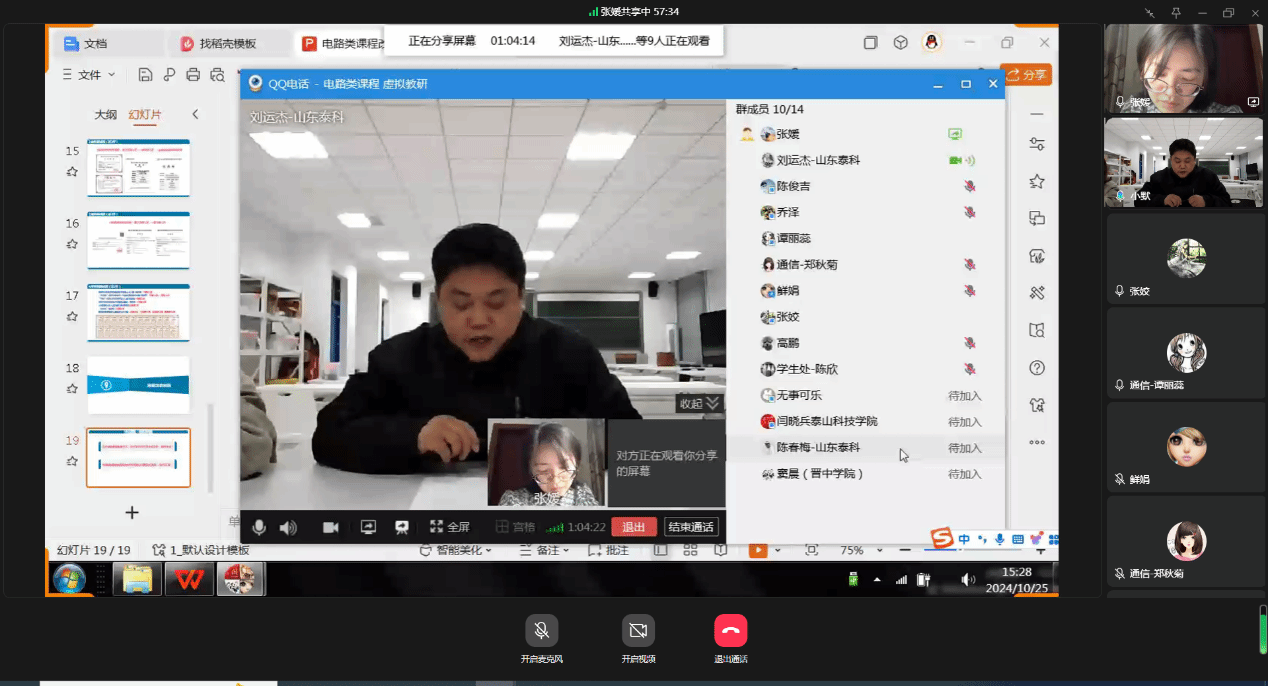Screen dimensions: 1268x686
Task: Click the red hang-up 退出通话 icon
Action: coord(730,631)
